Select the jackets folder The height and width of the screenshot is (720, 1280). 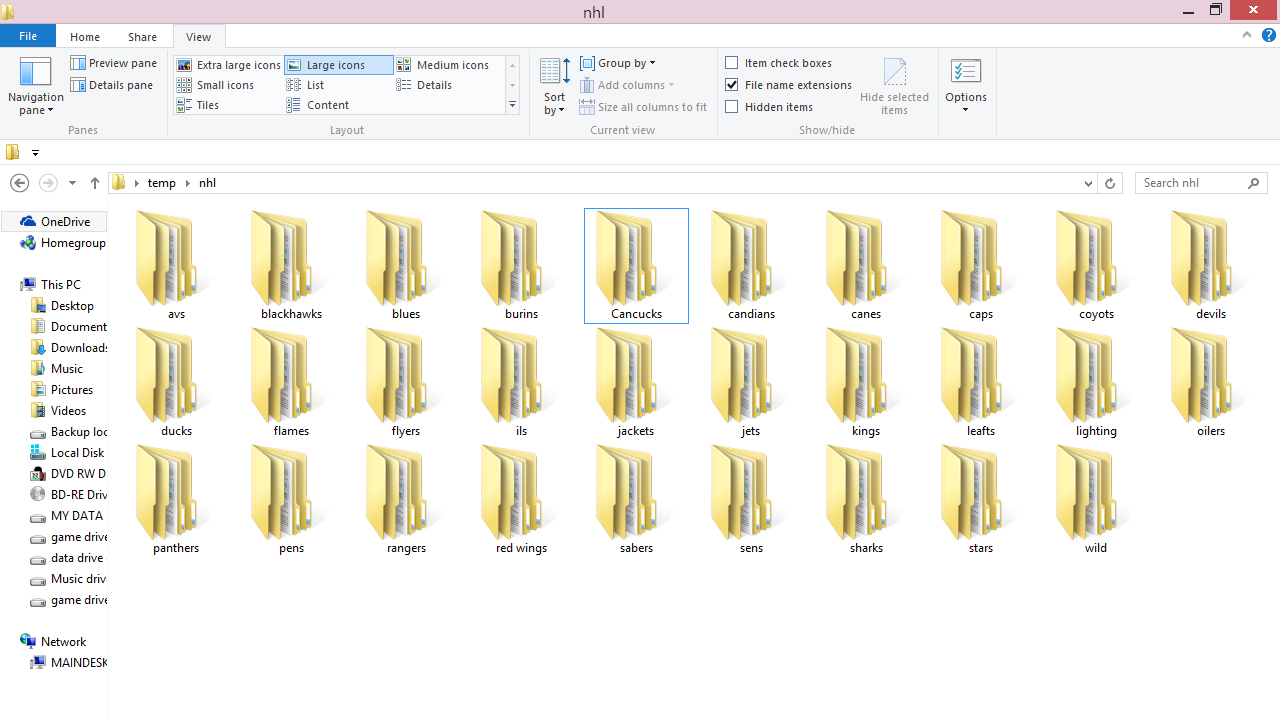click(636, 382)
